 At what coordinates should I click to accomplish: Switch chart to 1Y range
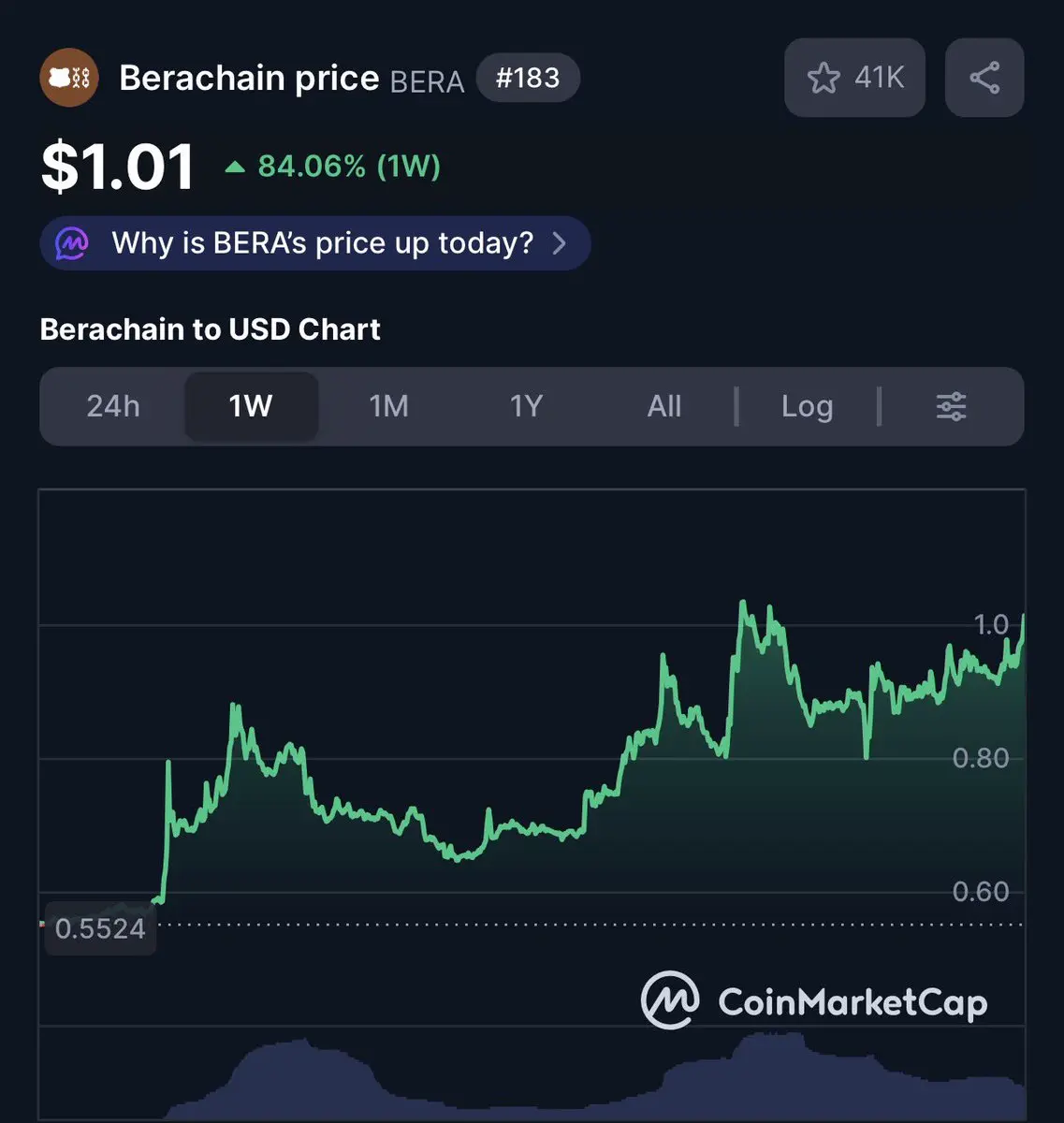526,406
